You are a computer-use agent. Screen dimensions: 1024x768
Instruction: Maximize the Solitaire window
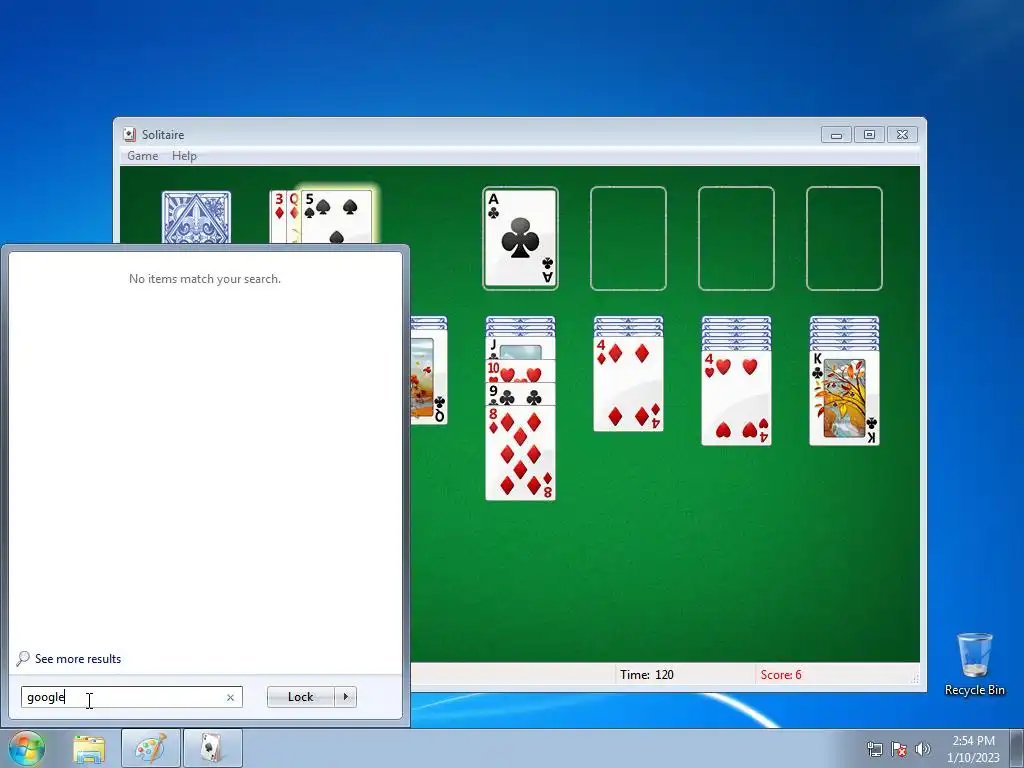point(869,135)
